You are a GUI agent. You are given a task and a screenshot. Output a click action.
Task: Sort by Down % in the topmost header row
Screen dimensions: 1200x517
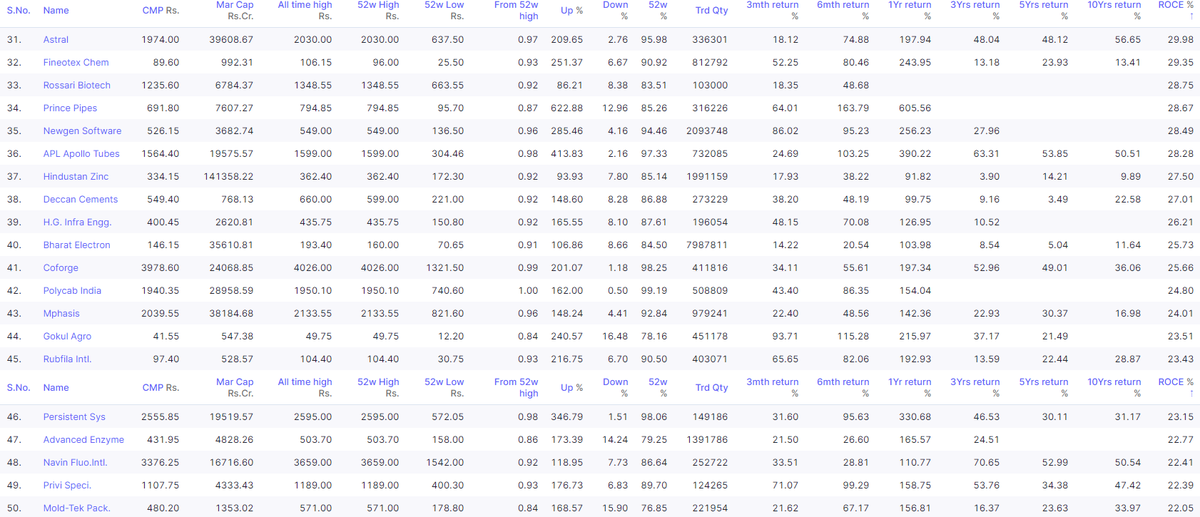616,11
